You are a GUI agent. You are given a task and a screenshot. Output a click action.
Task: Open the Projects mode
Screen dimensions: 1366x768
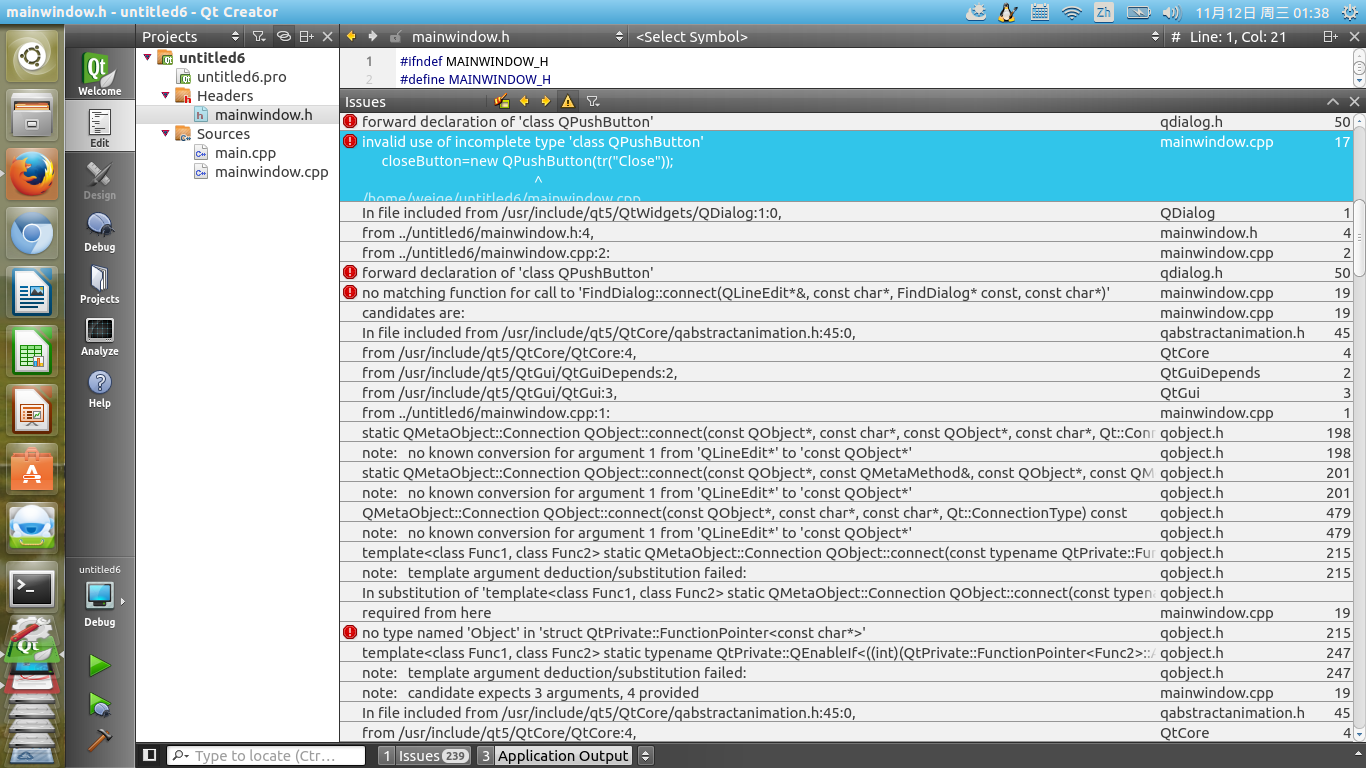click(99, 282)
